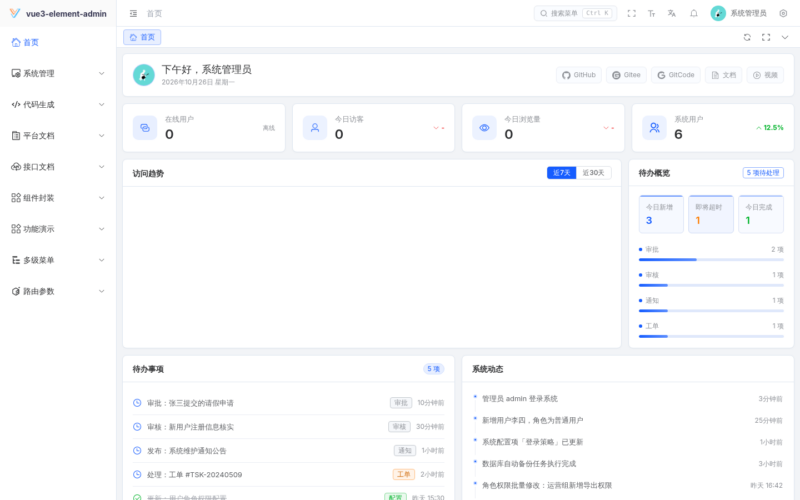Open the notifications bell icon
The width and height of the screenshot is (800, 500).
pyautogui.click(x=694, y=13)
